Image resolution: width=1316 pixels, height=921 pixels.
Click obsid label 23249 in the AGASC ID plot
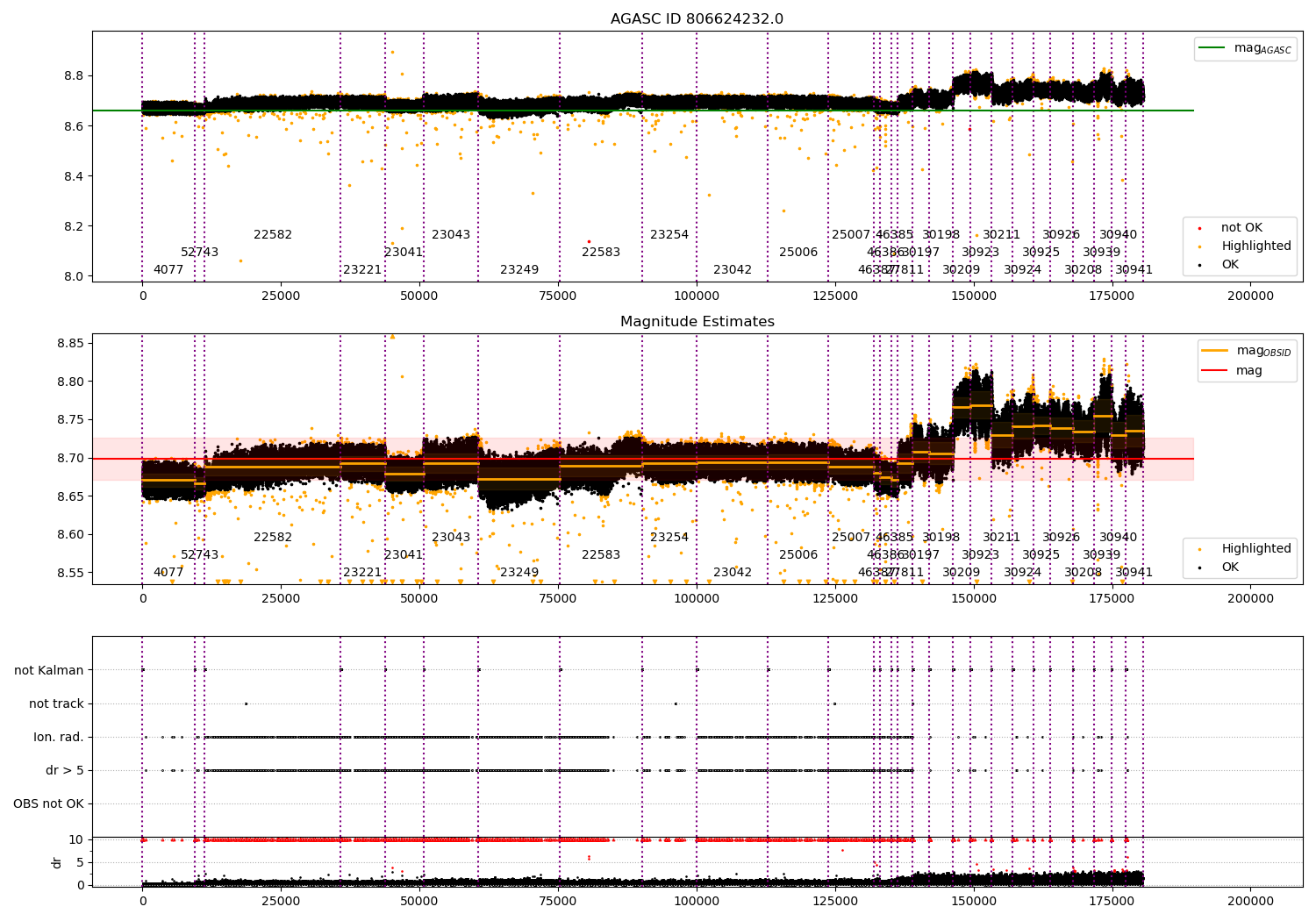(519, 270)
